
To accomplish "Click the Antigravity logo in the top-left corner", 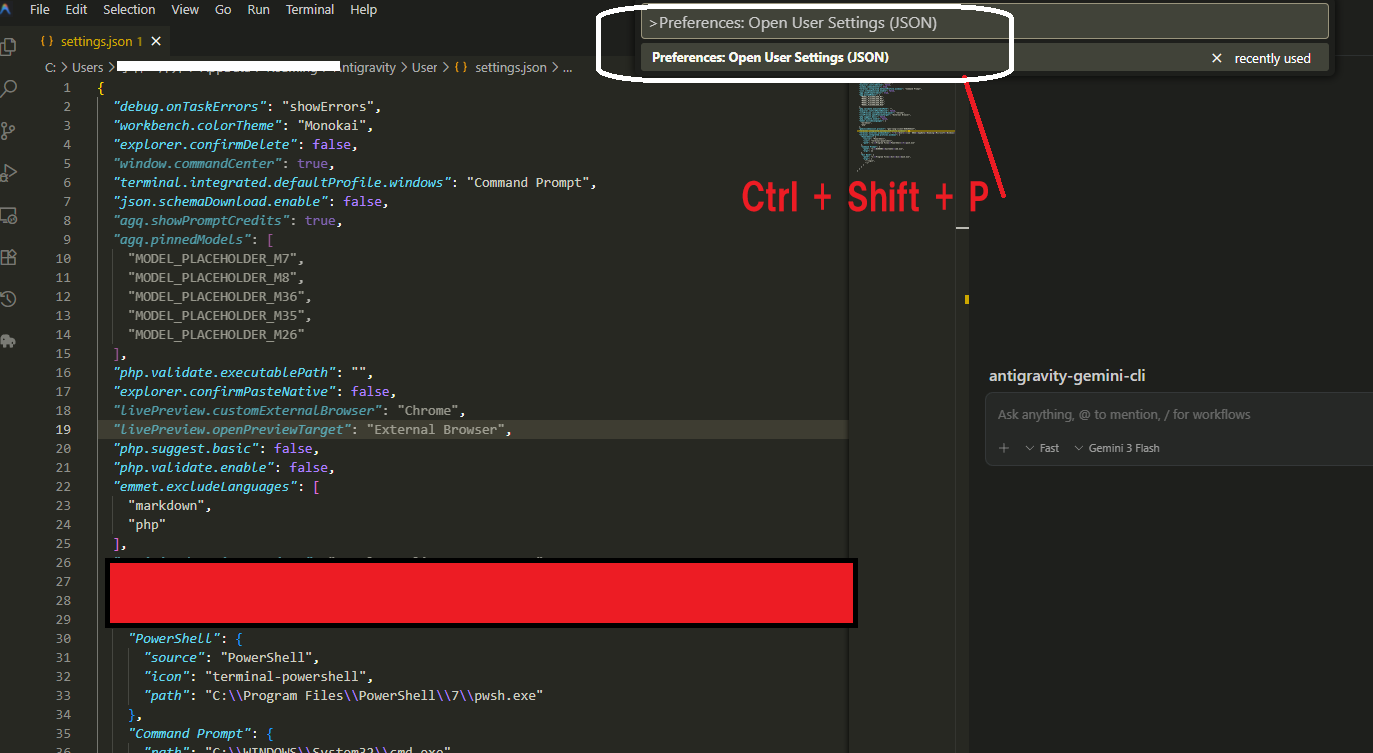I will (9, 10).
